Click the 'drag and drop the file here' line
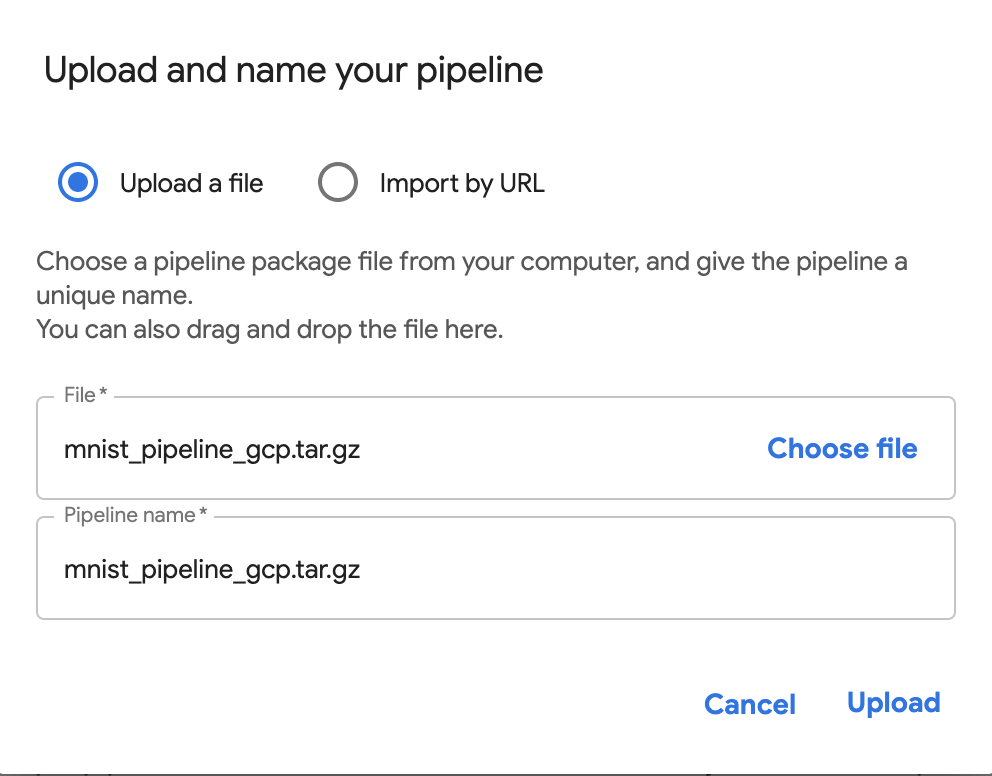 [x=270, y=328]
